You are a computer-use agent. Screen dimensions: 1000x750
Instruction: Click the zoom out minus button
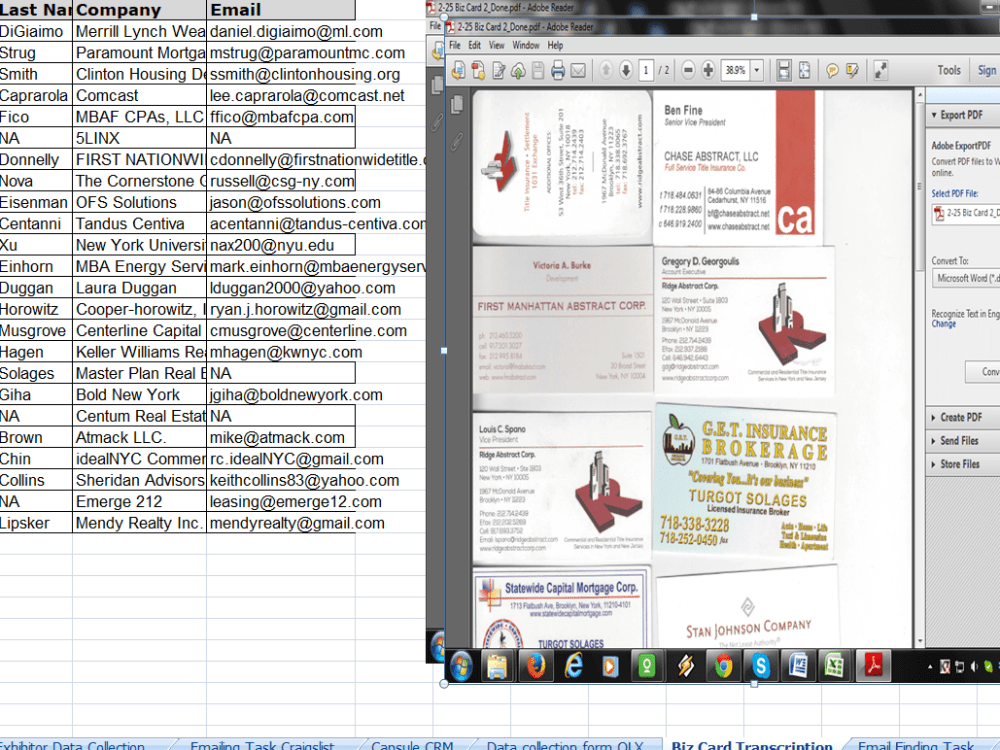coord(688,70)
